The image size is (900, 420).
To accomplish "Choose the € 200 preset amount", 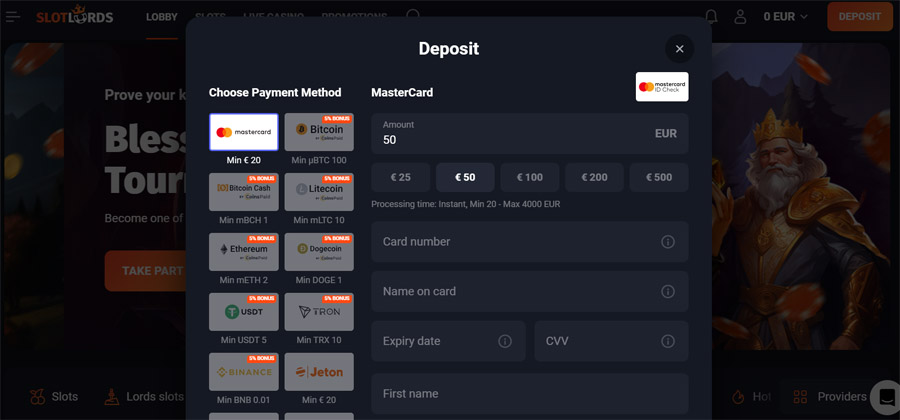I will (x=594, y=177).
